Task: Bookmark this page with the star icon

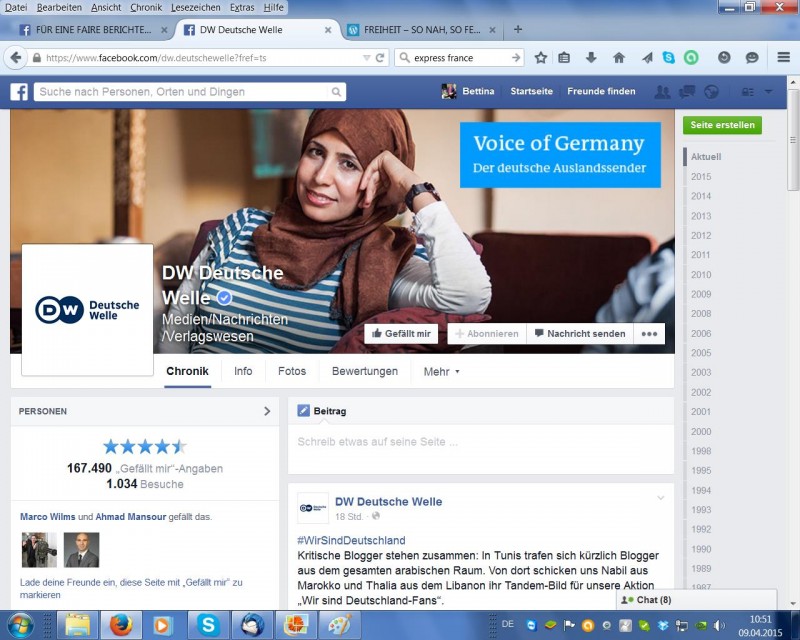Action: coord(540,58)
